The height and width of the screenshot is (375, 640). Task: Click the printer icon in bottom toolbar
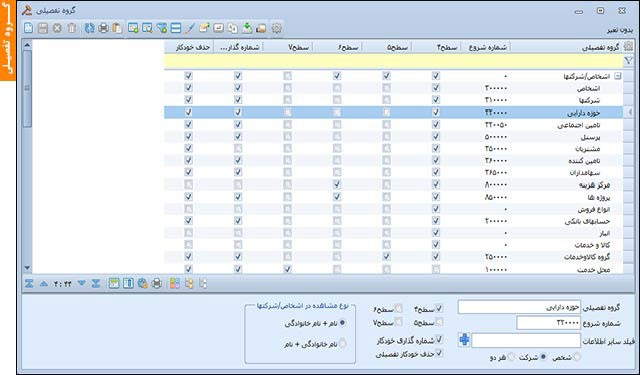point(157,284)
